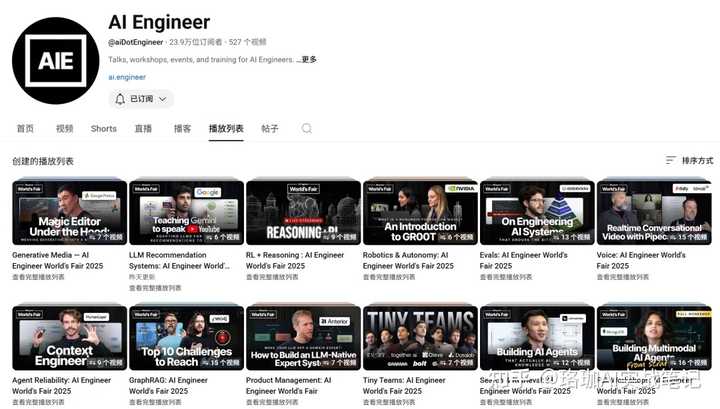Screen dimensions: 720x409
Task: Click Evals: AI Engineer World's Fair title
Action: click(x=523, y=260)
